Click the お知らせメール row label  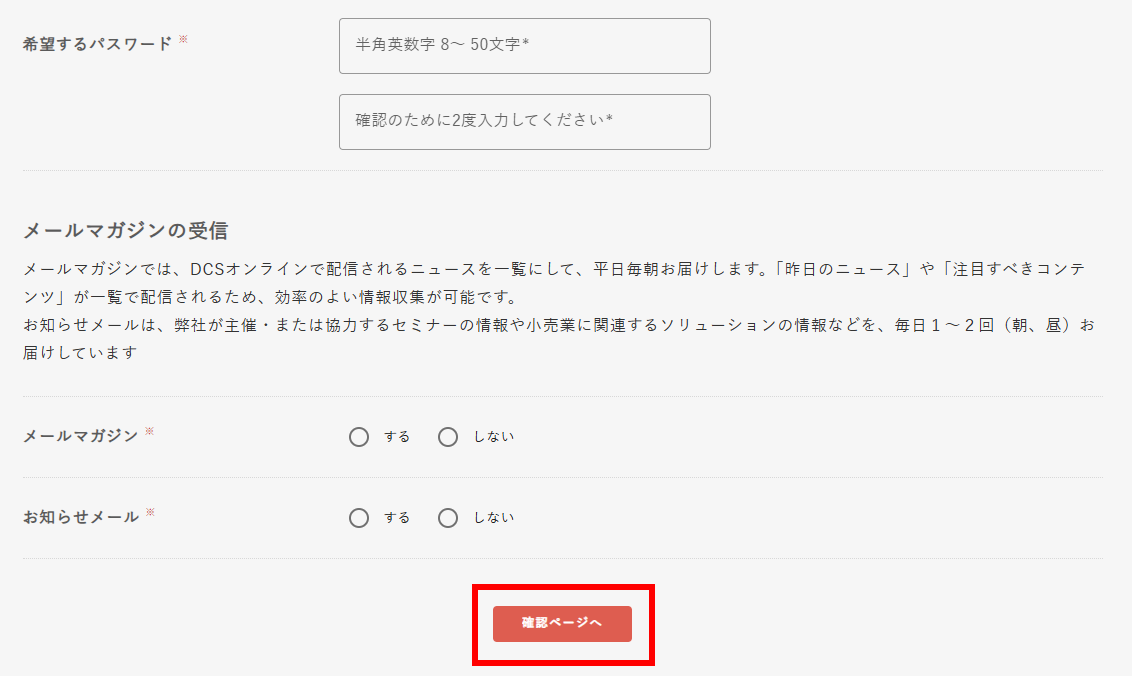click(80, 517)
